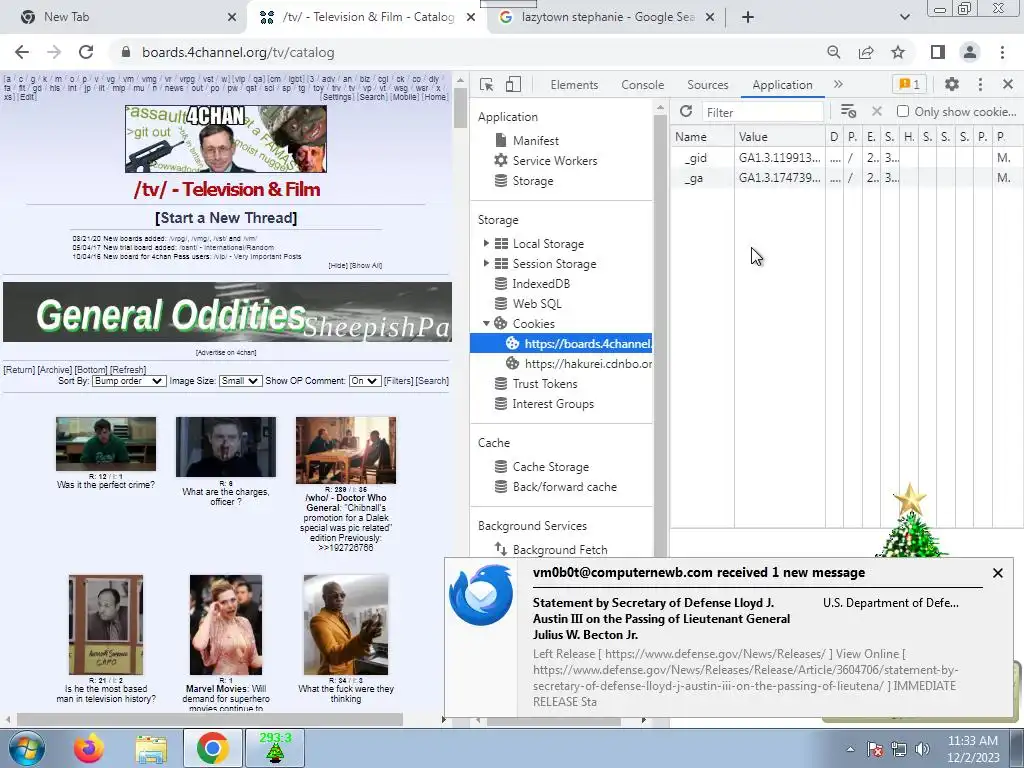Viewport: 1024px width, 768px height.
Task: Click the catalog Refresh link
Action: (x=128, y=370)
